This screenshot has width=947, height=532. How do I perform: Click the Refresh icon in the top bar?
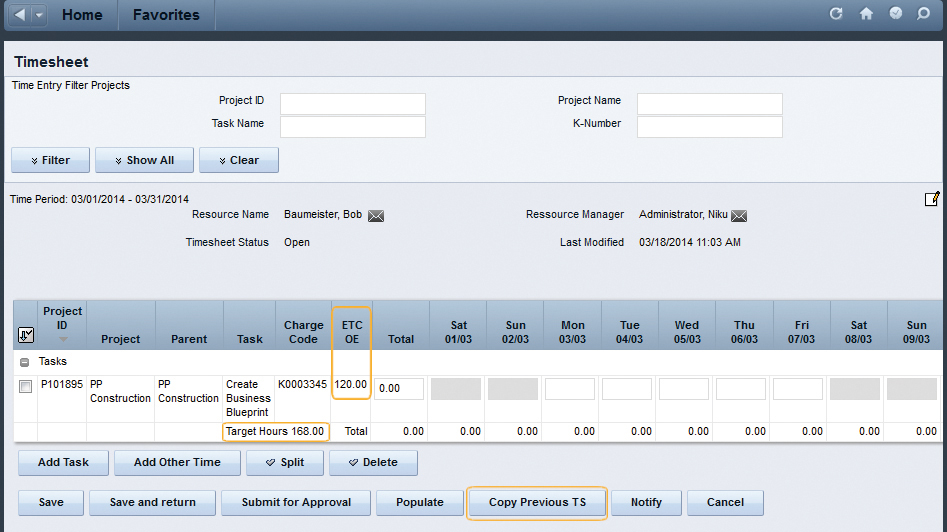[836, 14]
